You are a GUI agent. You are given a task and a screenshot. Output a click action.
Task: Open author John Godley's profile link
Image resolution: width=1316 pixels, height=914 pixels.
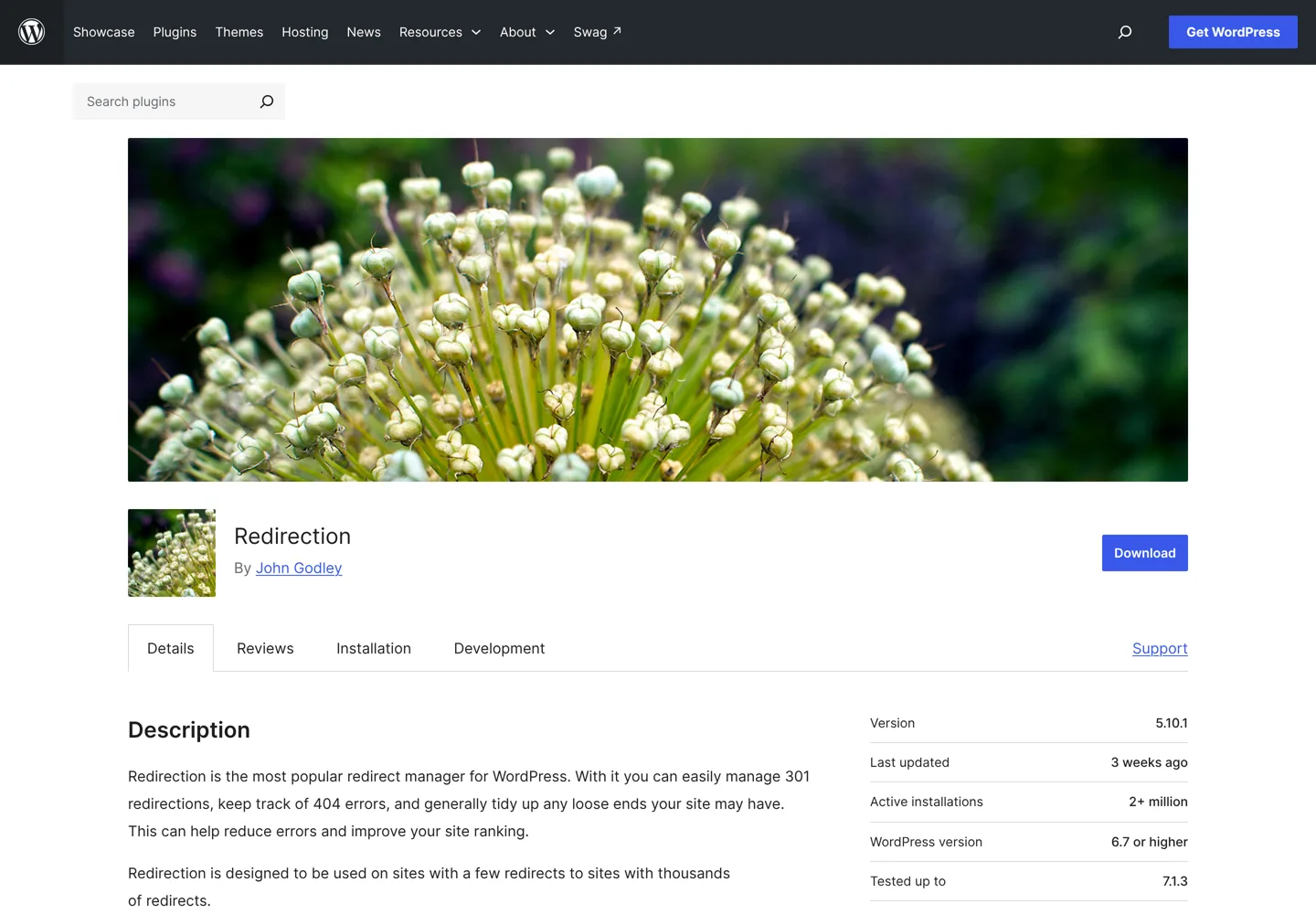pyautogui.click(x=299, y=568)
